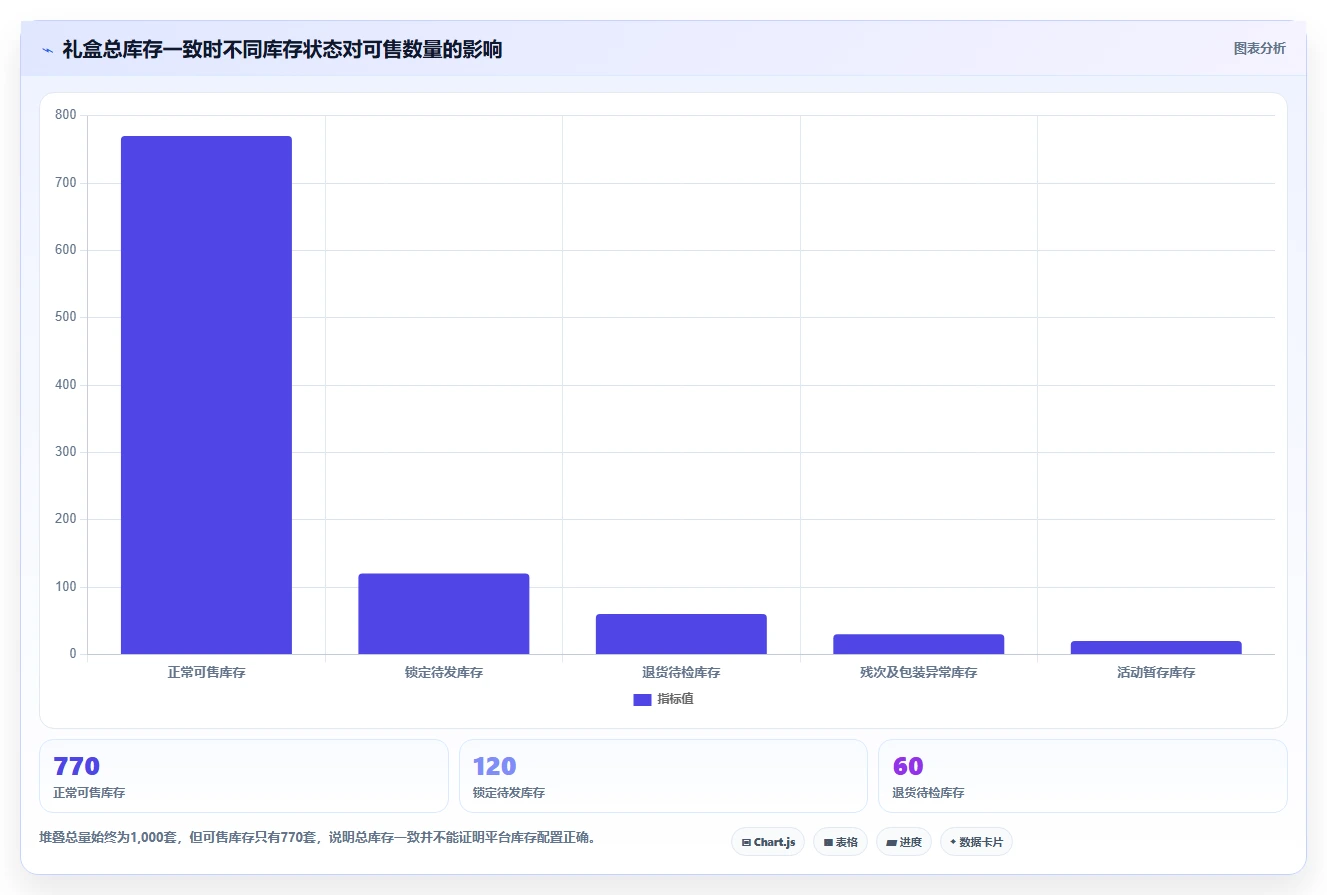1327x895 pixels.
Task: Click the 残次及包装异常库存 x-axis label
Action: click(918, 673)
